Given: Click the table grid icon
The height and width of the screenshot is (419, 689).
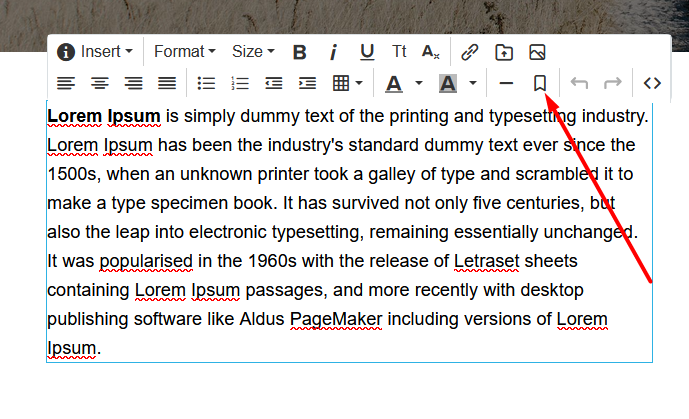Looking at the screenshot, I should coord(341,83).
